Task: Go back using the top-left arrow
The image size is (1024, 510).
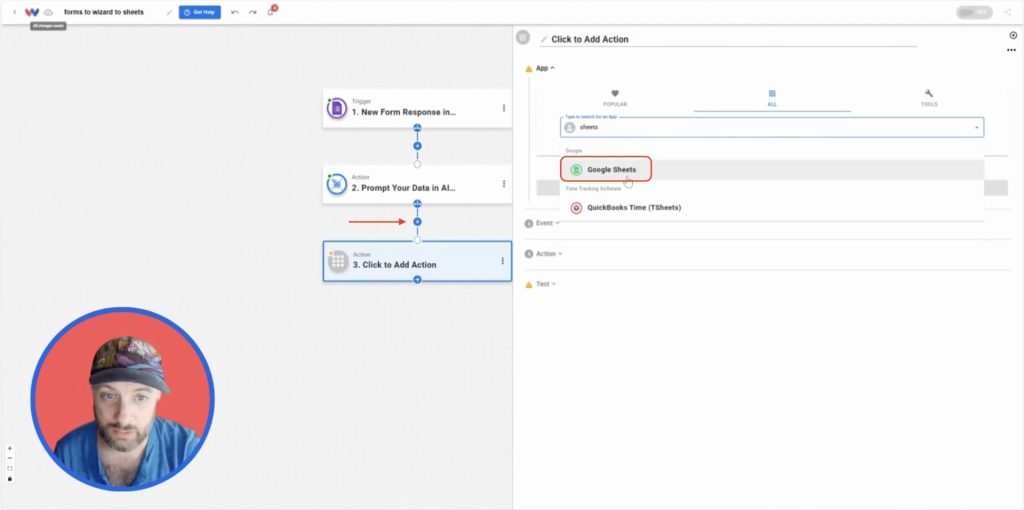Action: tap(15, 12)
